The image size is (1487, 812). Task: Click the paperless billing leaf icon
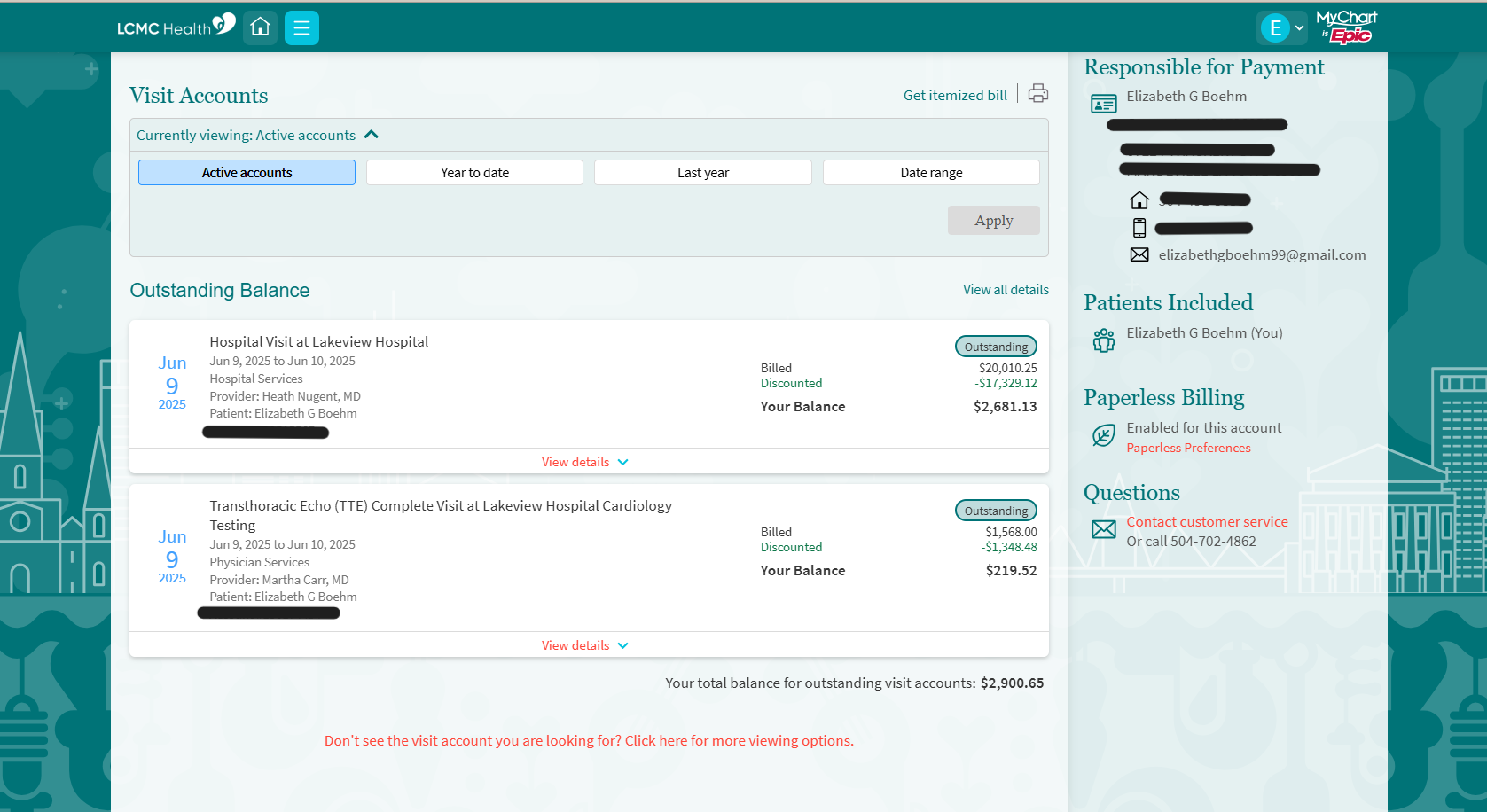point(1103,435)
